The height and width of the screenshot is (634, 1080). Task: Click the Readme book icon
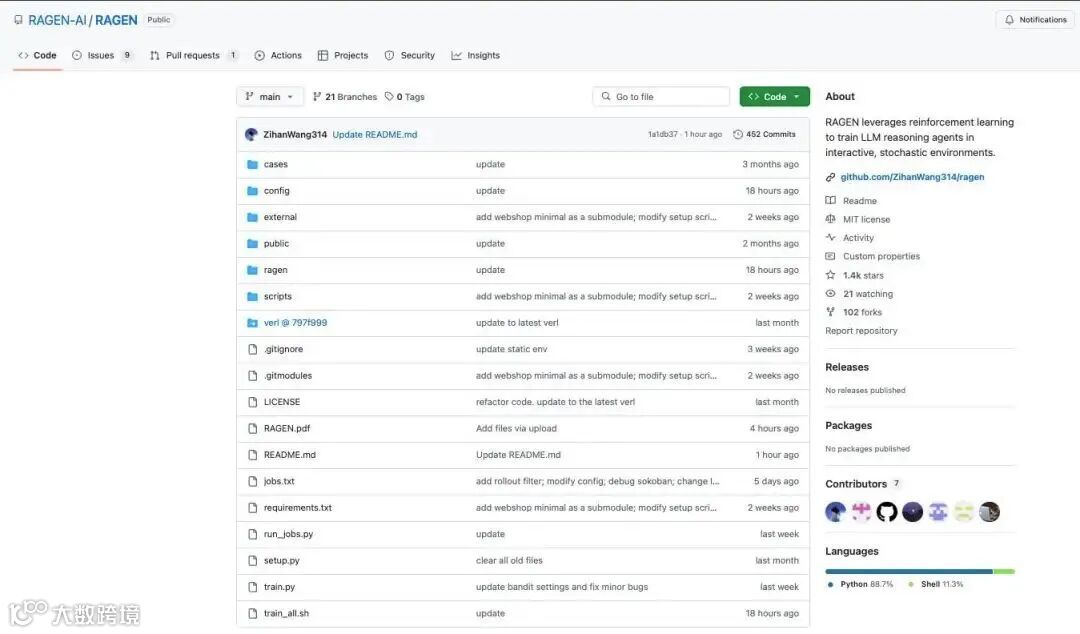(830, 201)
